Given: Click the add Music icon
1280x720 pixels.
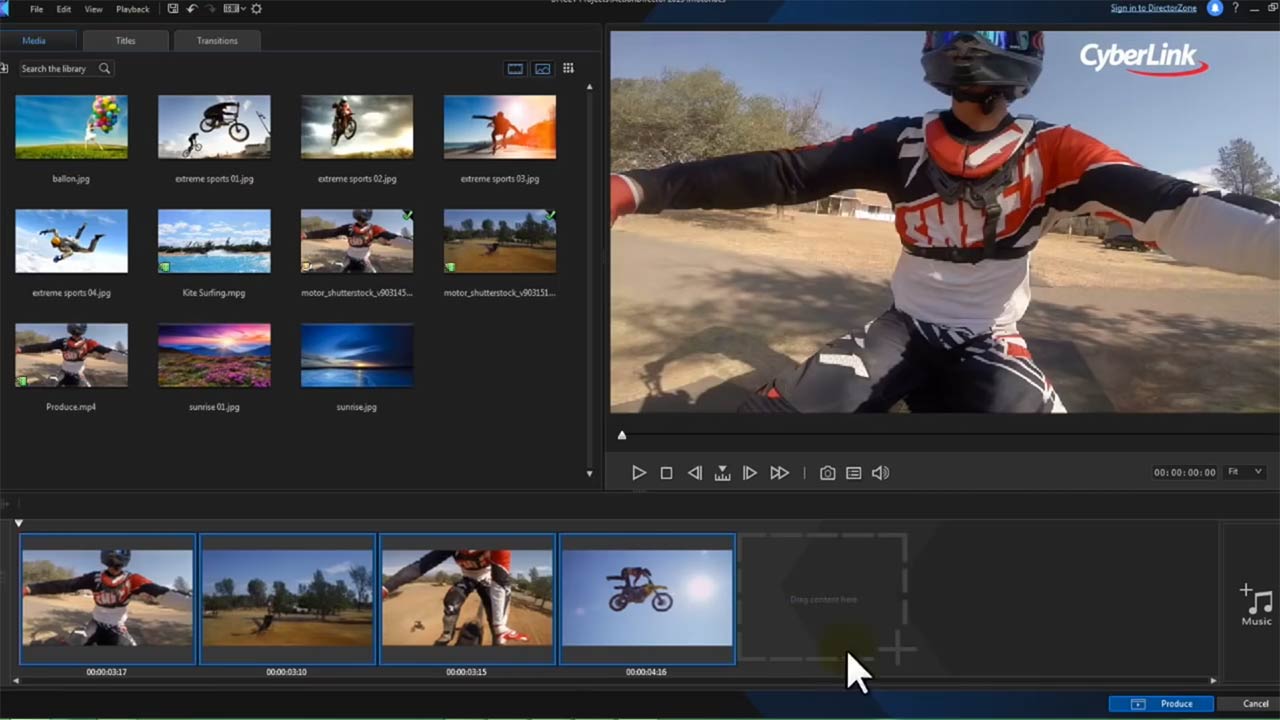Looking at the screenshot, I should pos(1256,605).
